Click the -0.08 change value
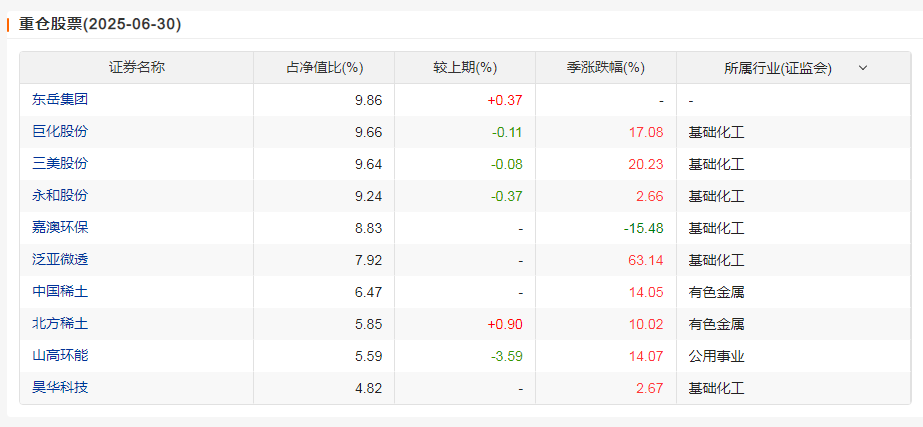 [507, 164]
